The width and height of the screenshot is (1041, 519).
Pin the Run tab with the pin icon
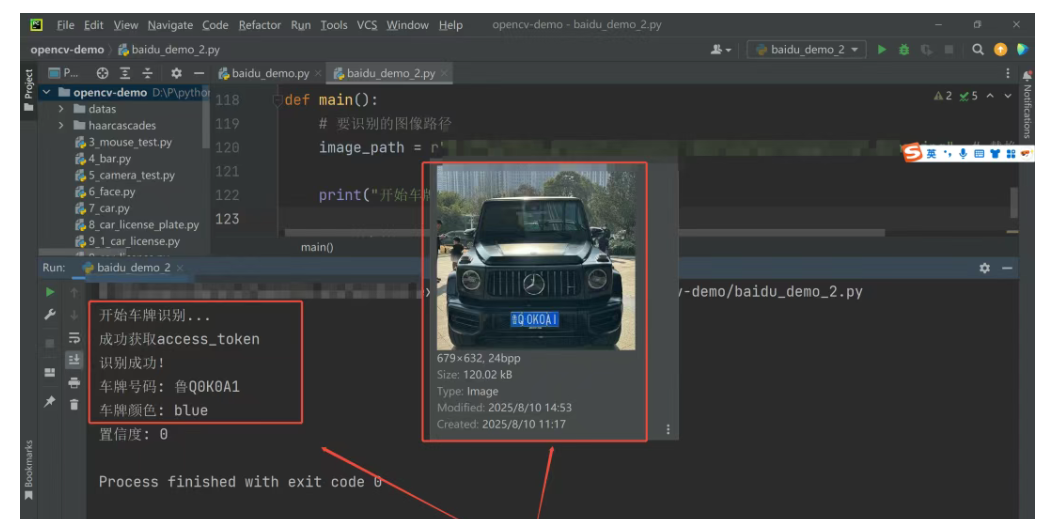coord(50,402)
